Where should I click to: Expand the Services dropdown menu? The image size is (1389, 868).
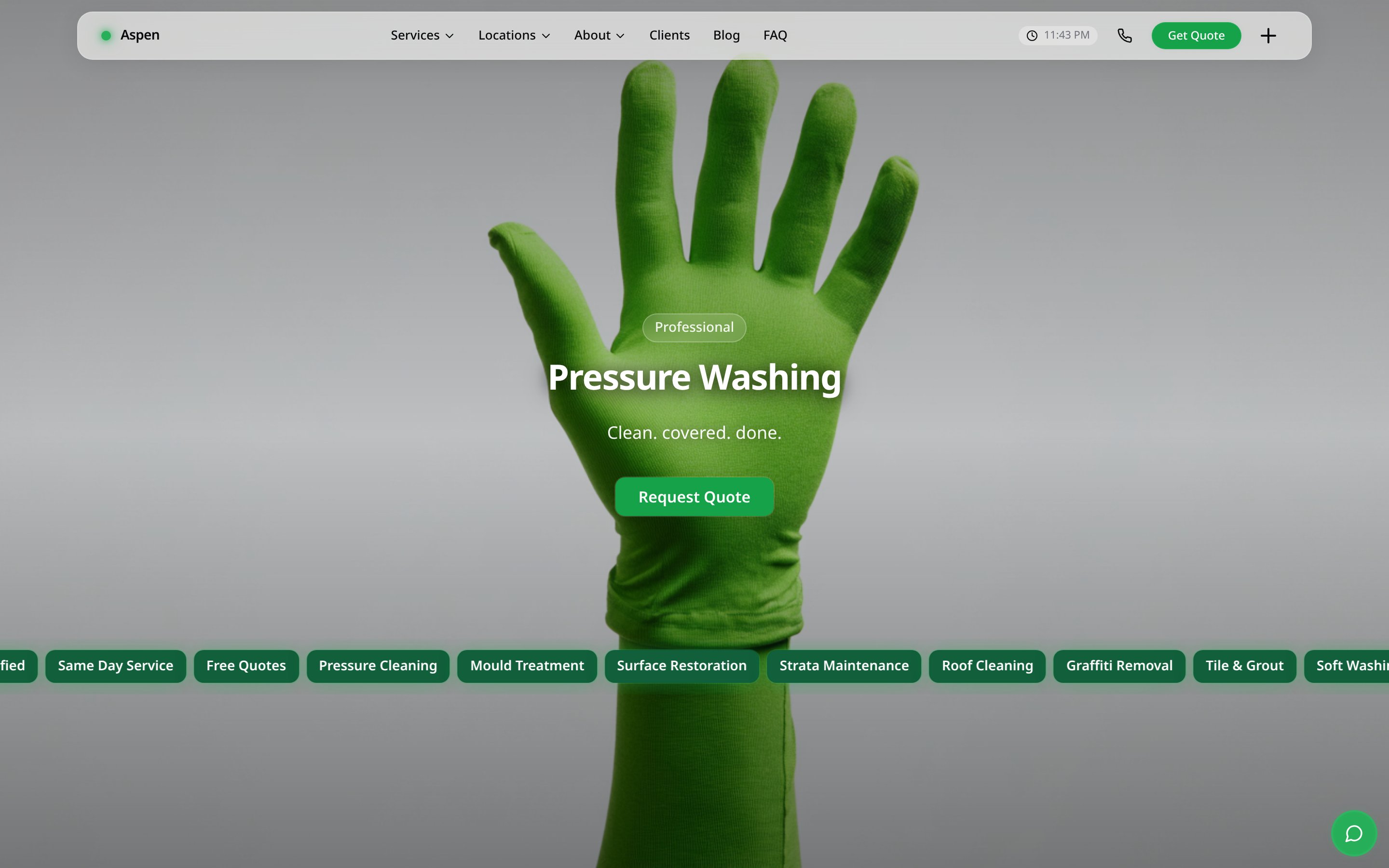(x=422, y=36)
